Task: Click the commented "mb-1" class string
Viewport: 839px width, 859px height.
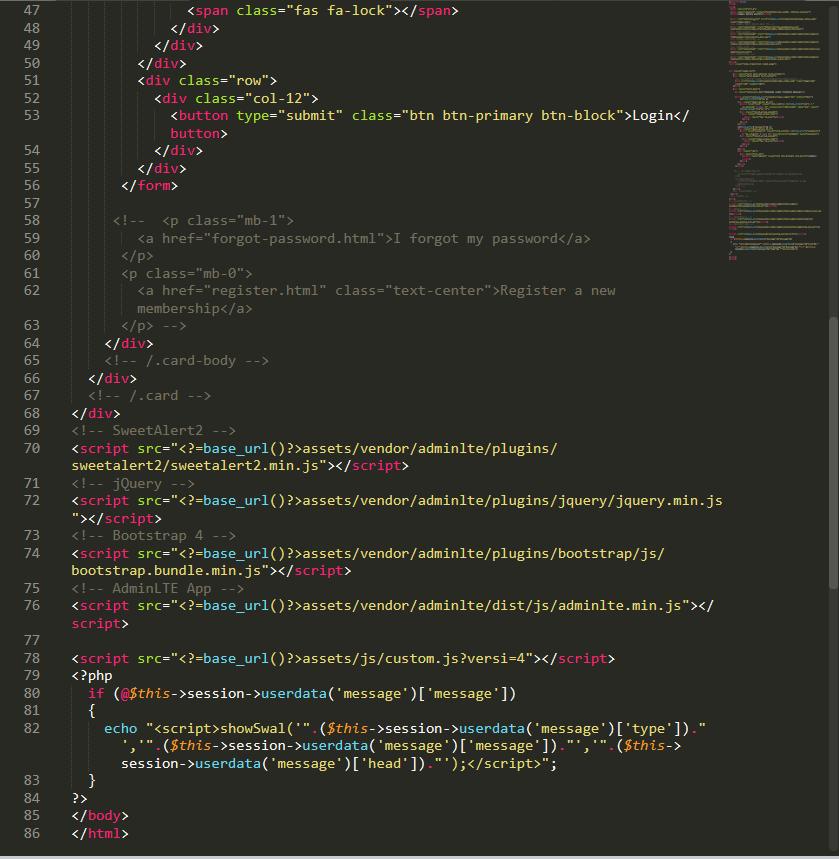Action: pyautogui.click(x=261, y=221)
